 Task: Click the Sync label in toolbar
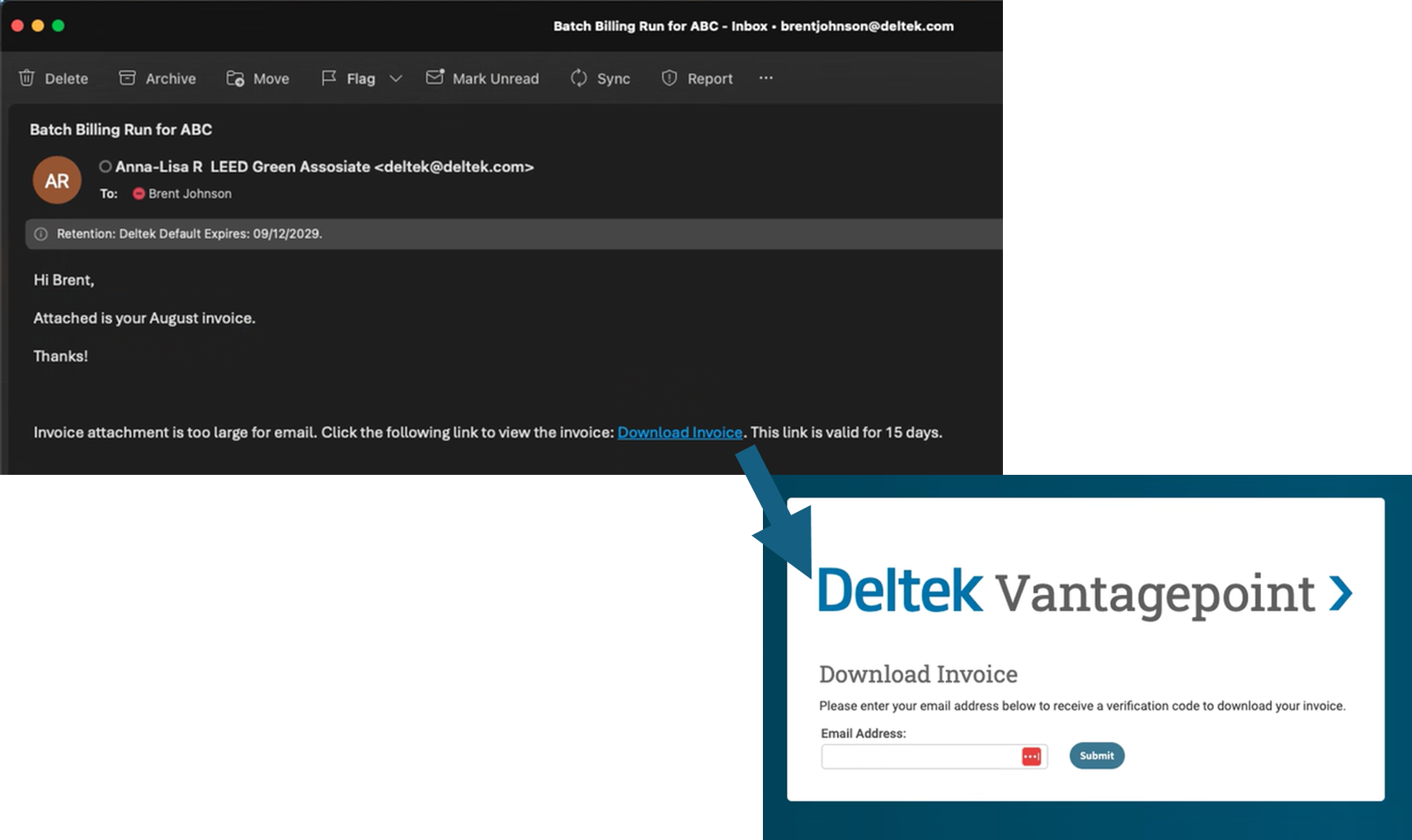pos(614,78)
